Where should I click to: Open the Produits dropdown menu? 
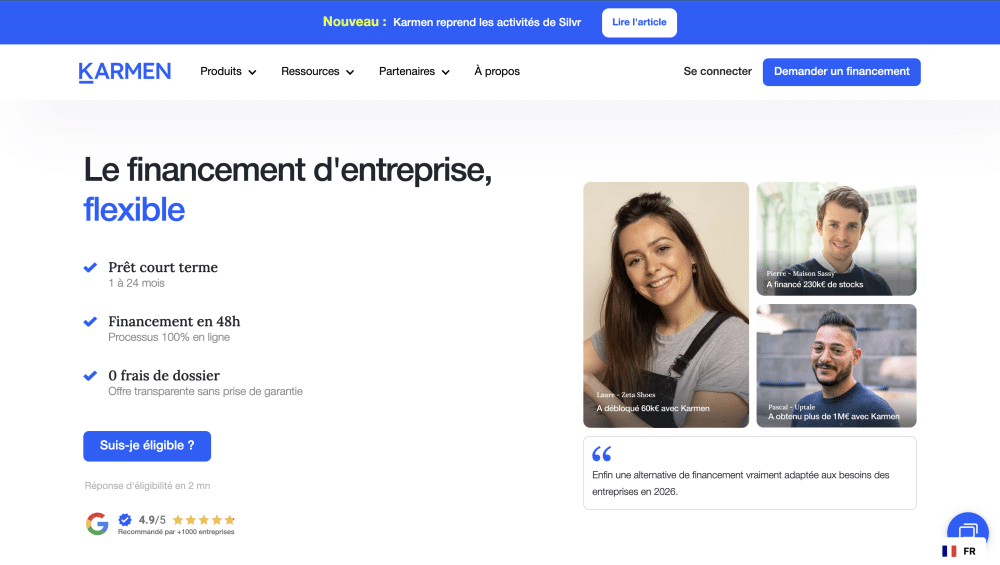[x=228, y=71]
